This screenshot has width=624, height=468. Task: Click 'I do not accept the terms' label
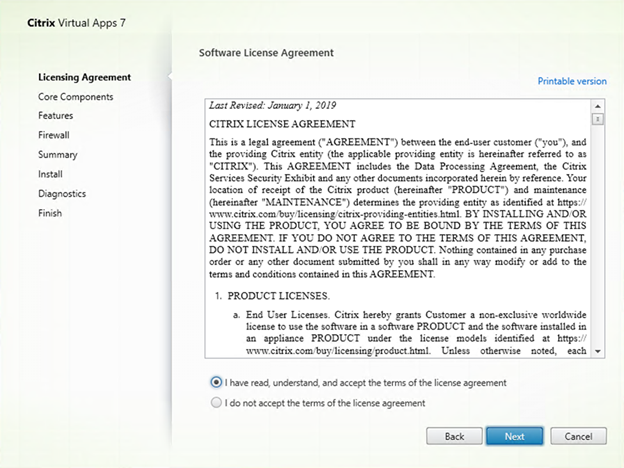325,403
